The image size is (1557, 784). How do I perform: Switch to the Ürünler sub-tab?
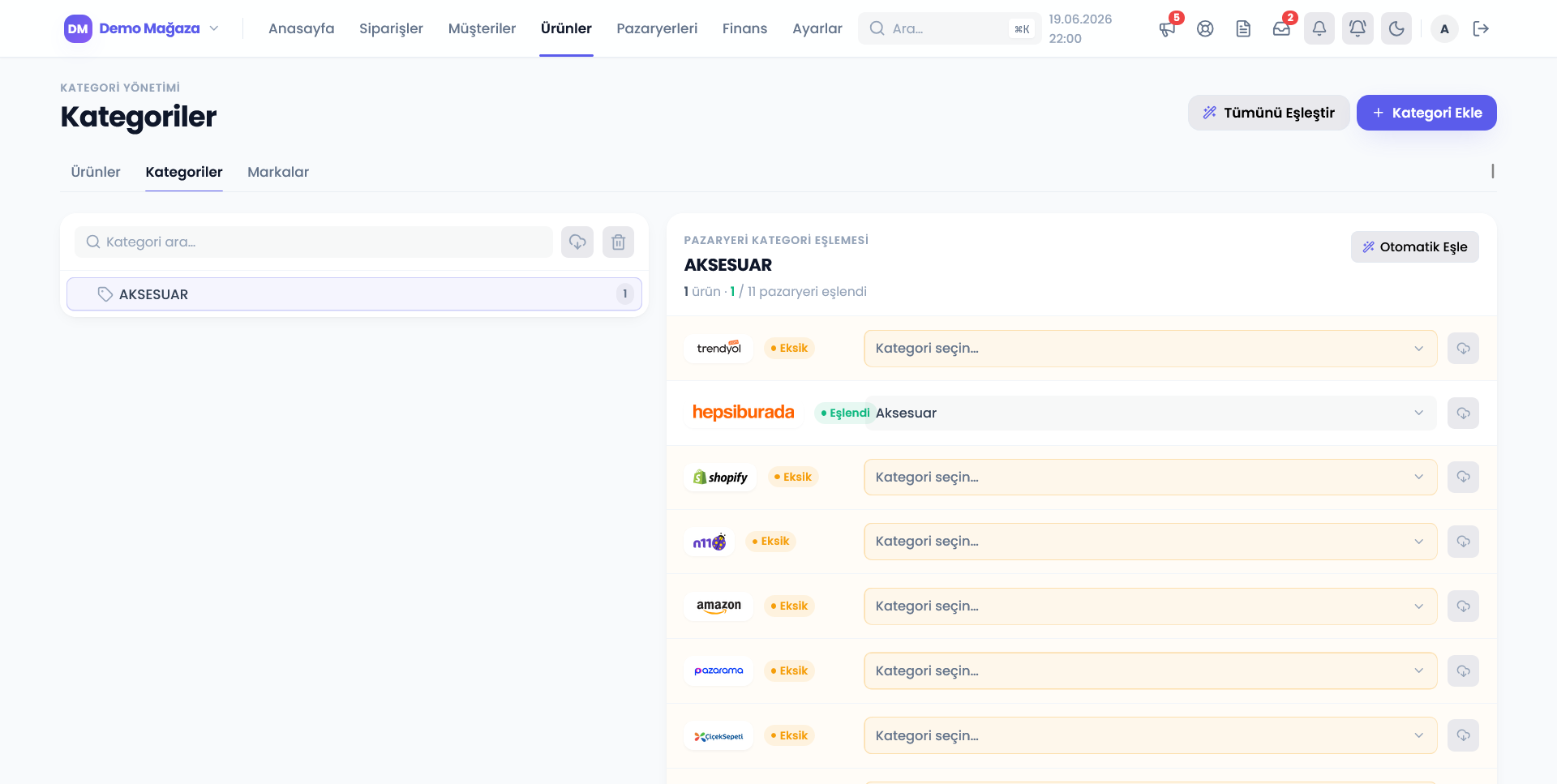[x=96, y=172]
